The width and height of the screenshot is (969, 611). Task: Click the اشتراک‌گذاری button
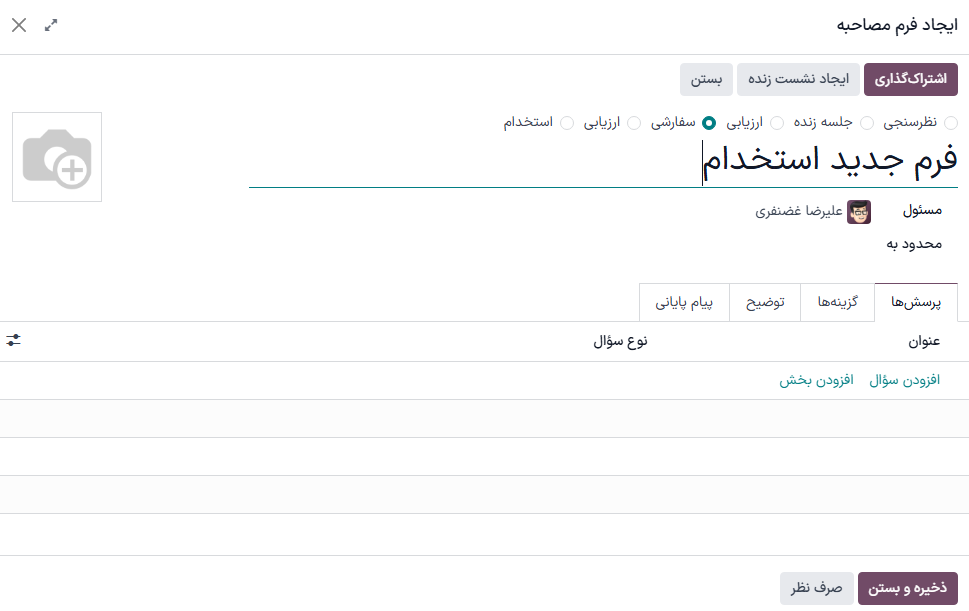tap(911, 78)
